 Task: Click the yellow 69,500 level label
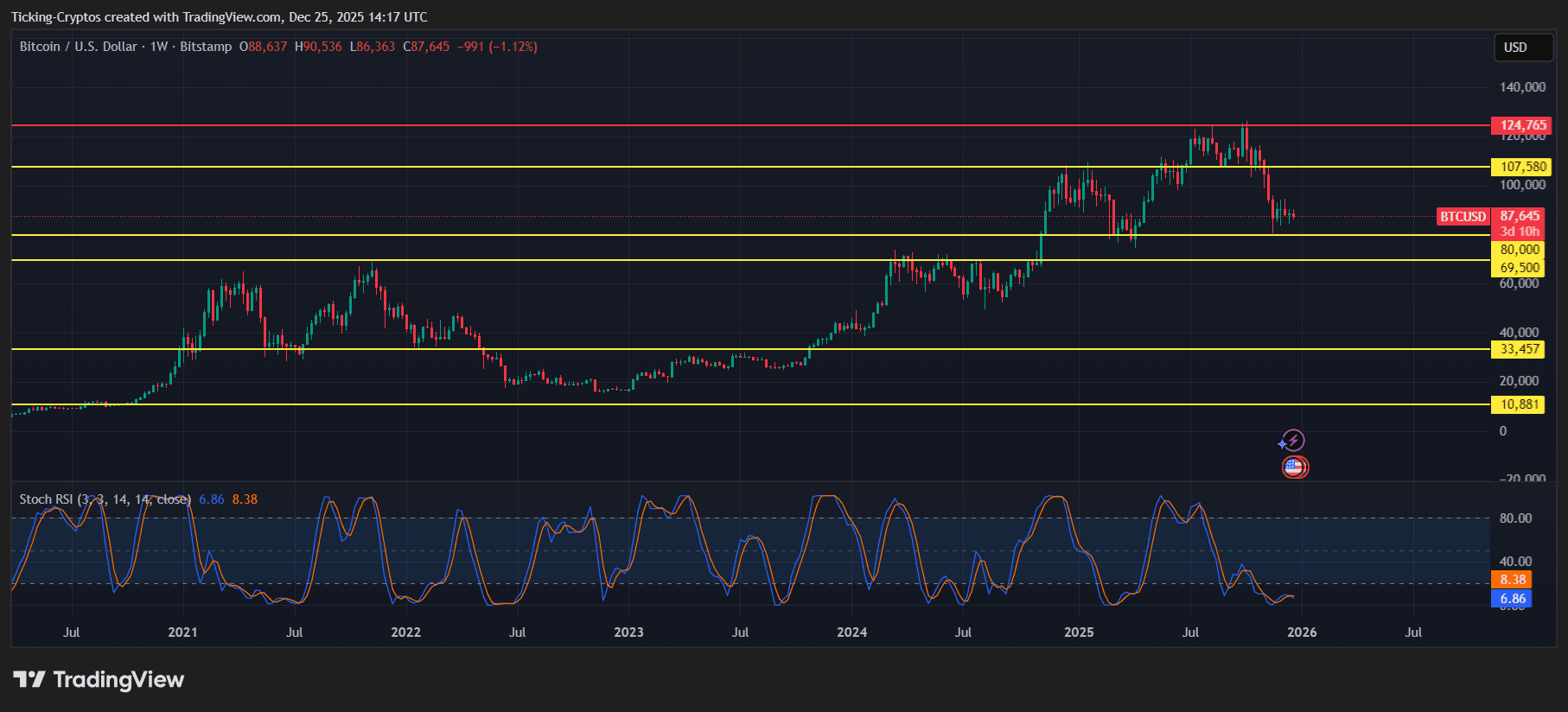click(x=1519, y=268)
